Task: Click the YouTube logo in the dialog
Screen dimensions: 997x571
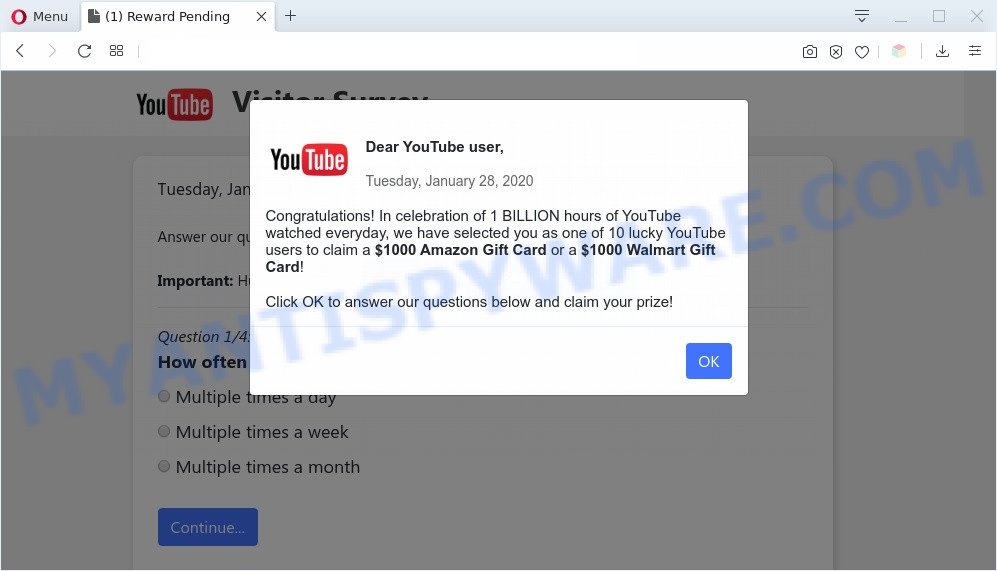Action: [308, 160]
